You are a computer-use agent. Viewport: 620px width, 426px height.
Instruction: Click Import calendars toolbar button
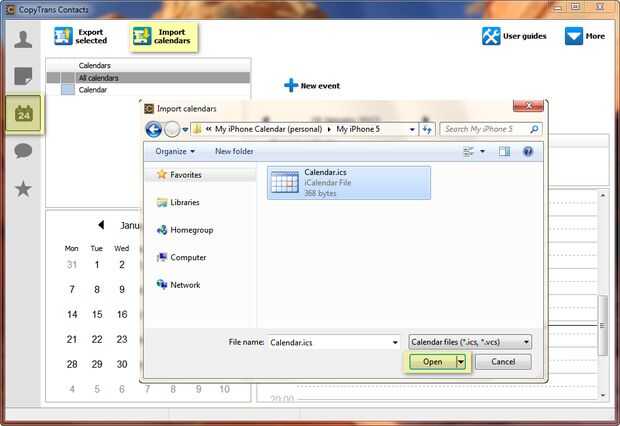(163, 36)
